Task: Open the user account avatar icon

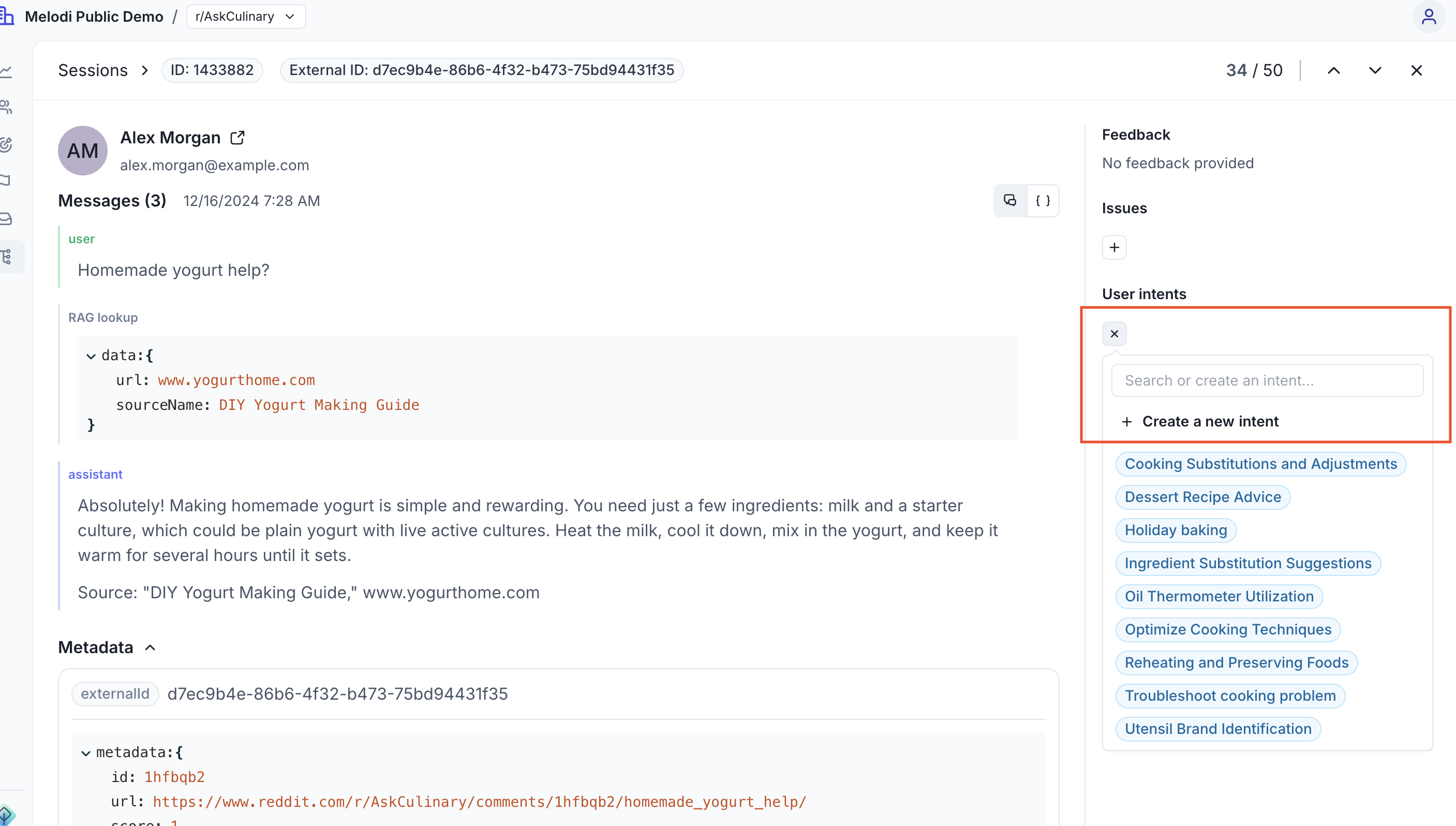Action: click(1428, 17)
